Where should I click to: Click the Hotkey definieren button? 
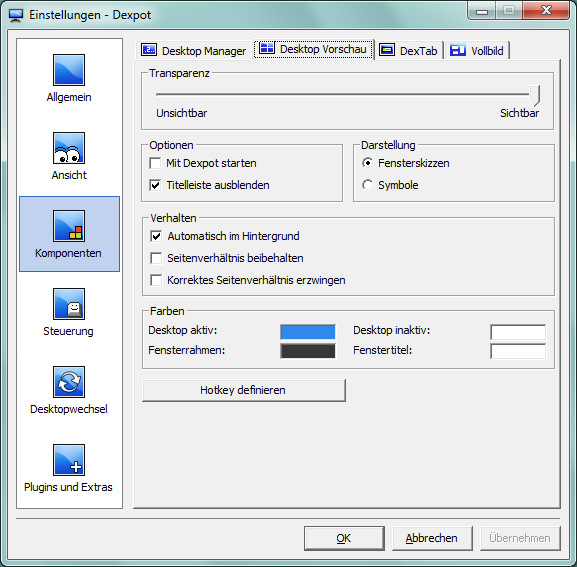244,390
